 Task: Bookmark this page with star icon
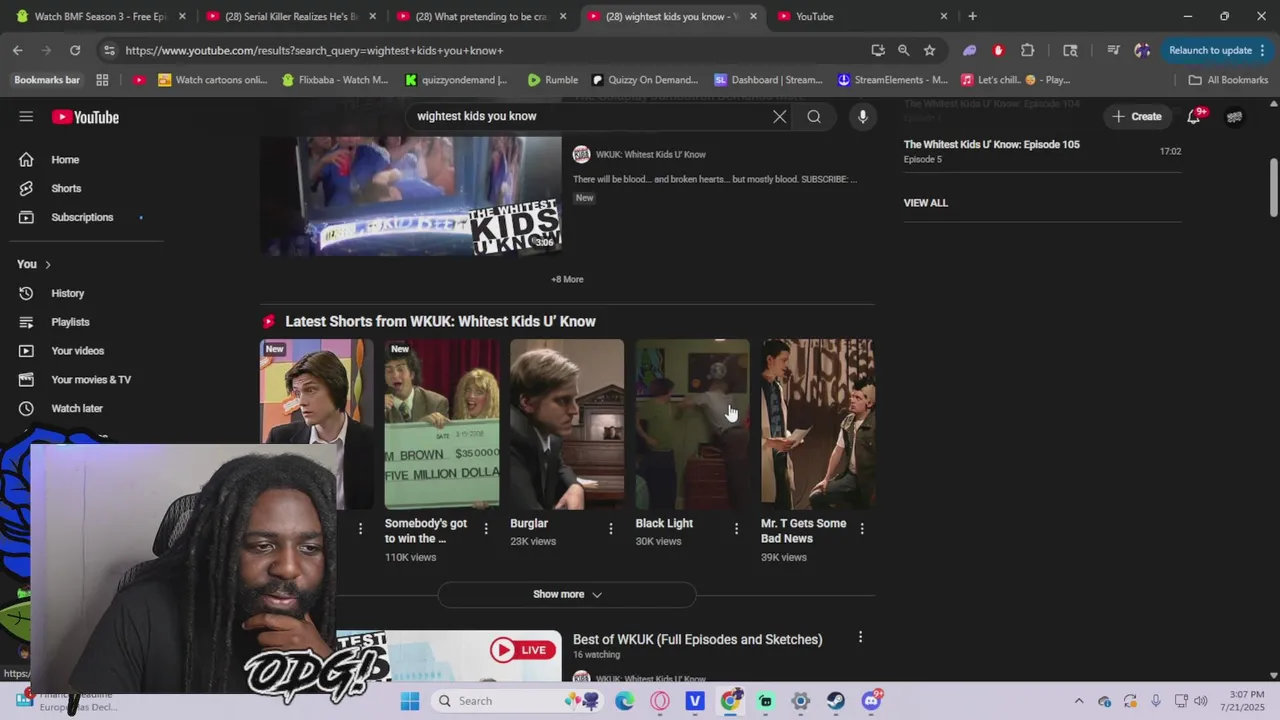[x=930, y=50]
